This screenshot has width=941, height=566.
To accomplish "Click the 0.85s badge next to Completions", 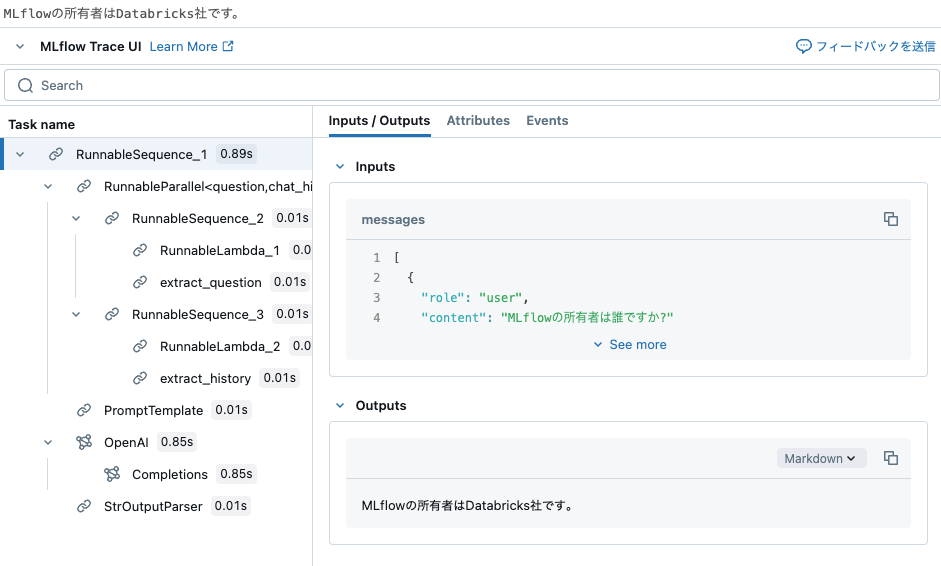I will 236,474.
